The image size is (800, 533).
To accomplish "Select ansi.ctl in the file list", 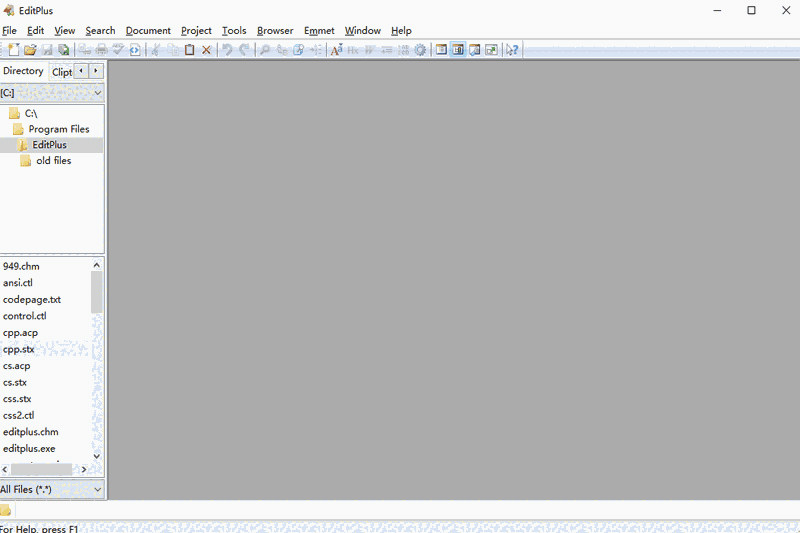I will [18, 283].
